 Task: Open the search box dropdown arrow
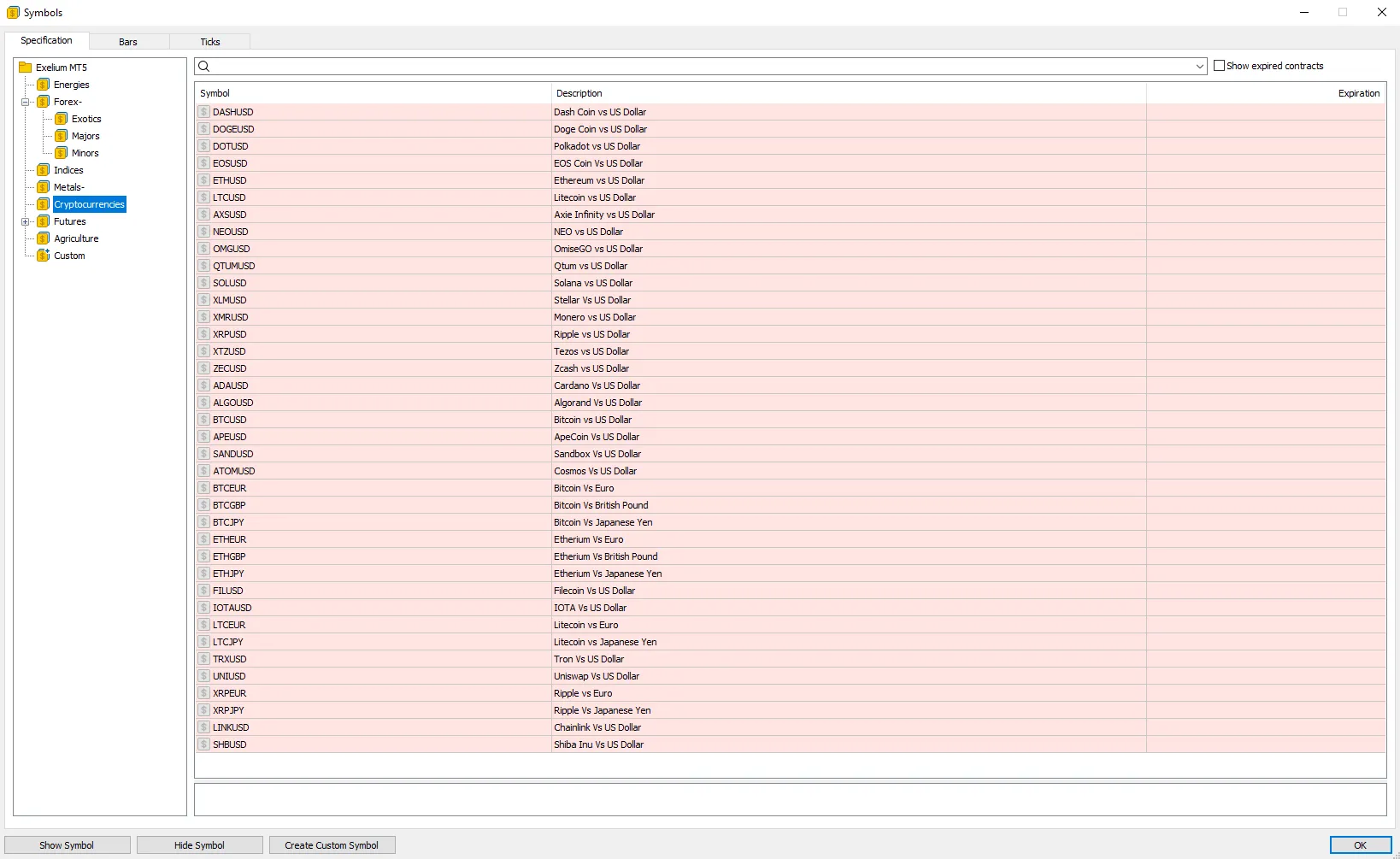click(x=1199, y=67)
